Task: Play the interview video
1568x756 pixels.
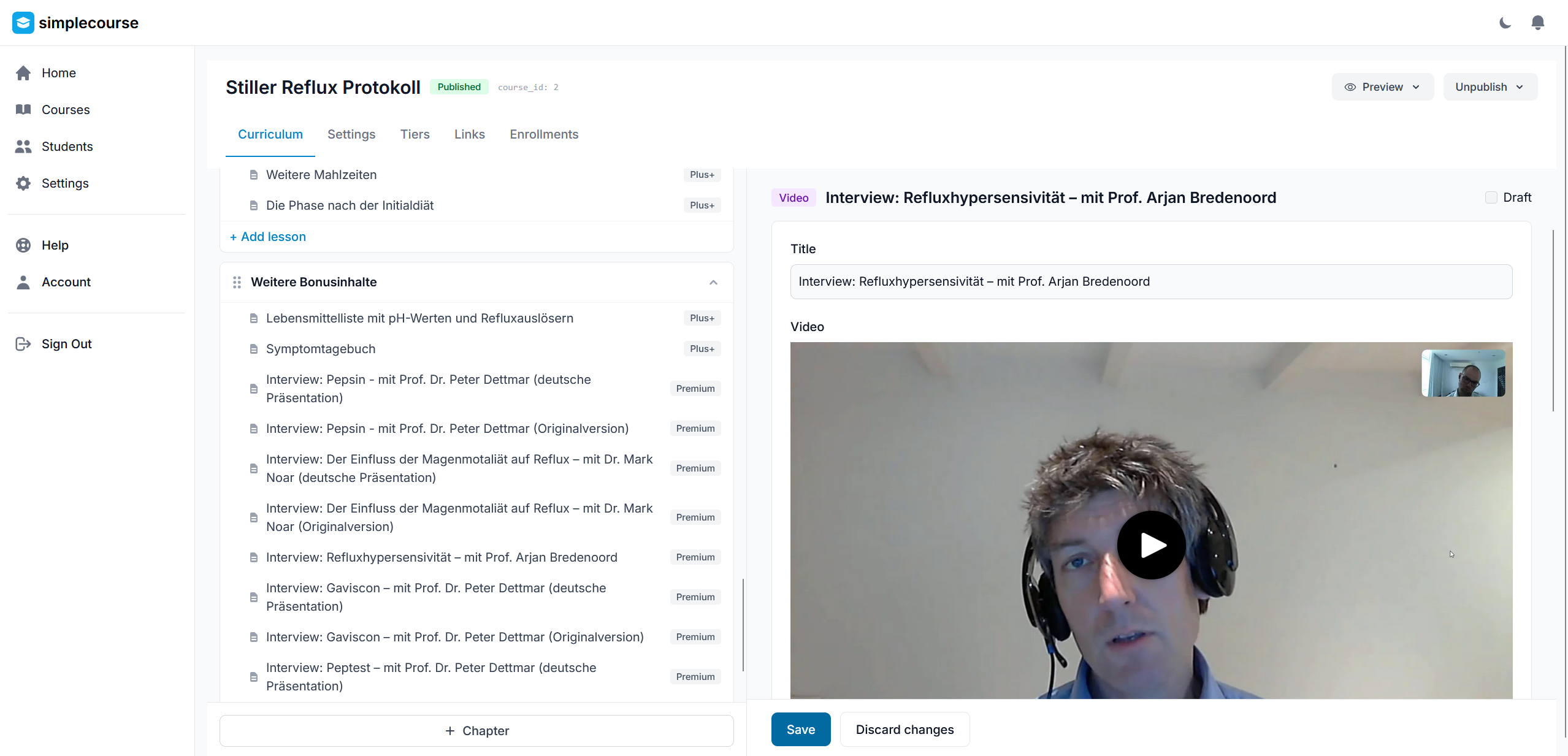Action: tap(1150, 546)
